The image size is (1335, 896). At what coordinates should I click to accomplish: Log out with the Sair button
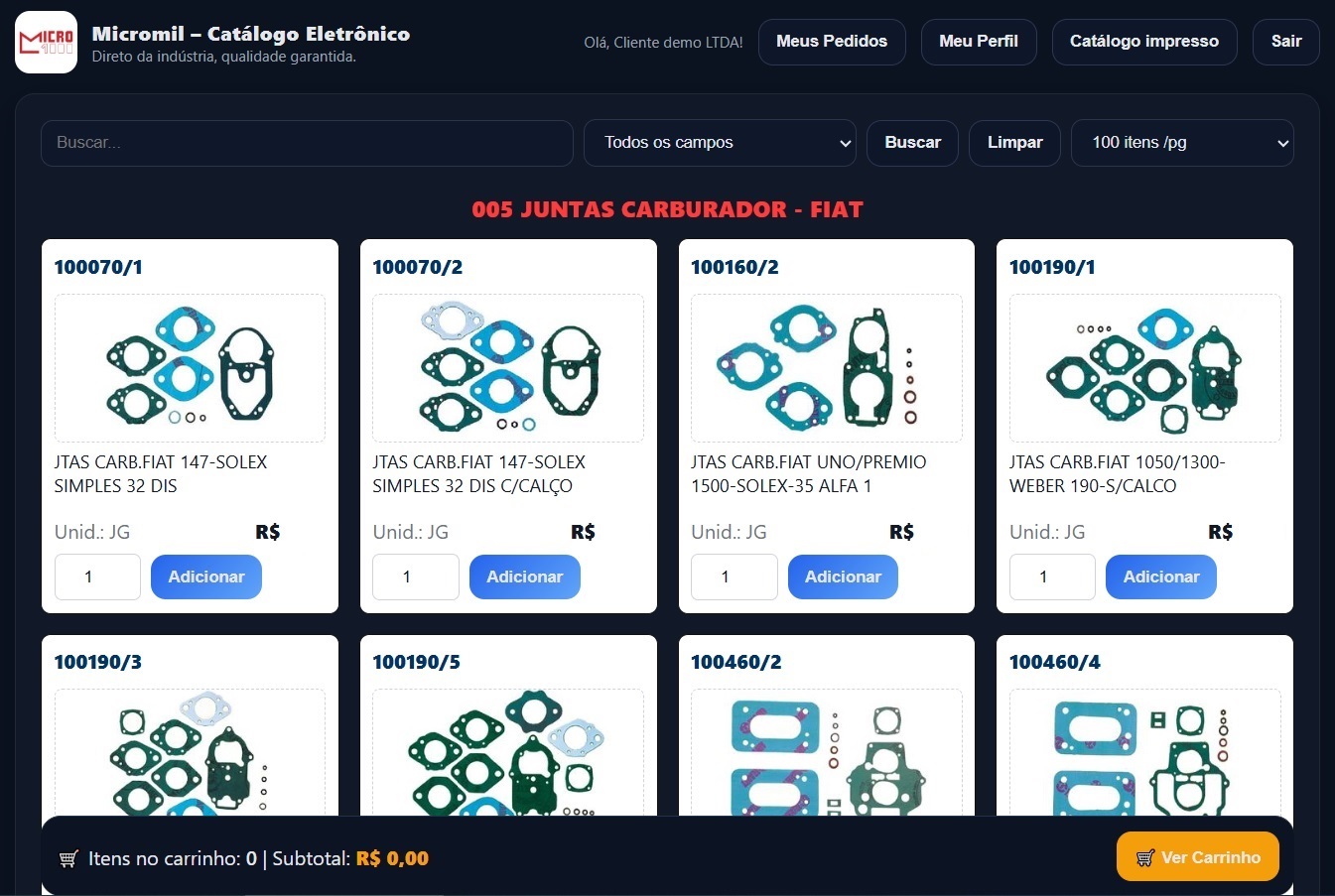(x=1286, y=42)
